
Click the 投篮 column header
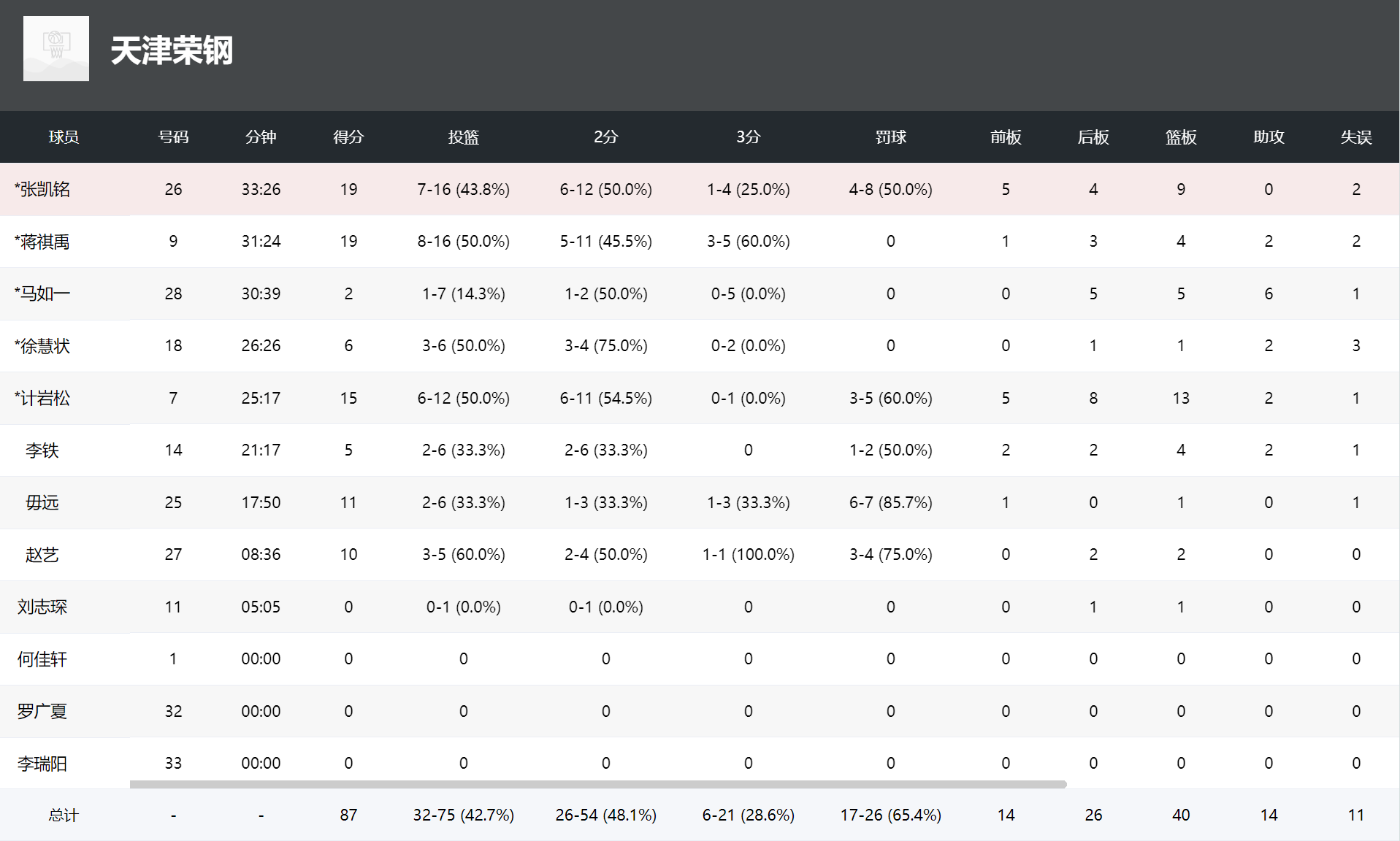(463, 137)
